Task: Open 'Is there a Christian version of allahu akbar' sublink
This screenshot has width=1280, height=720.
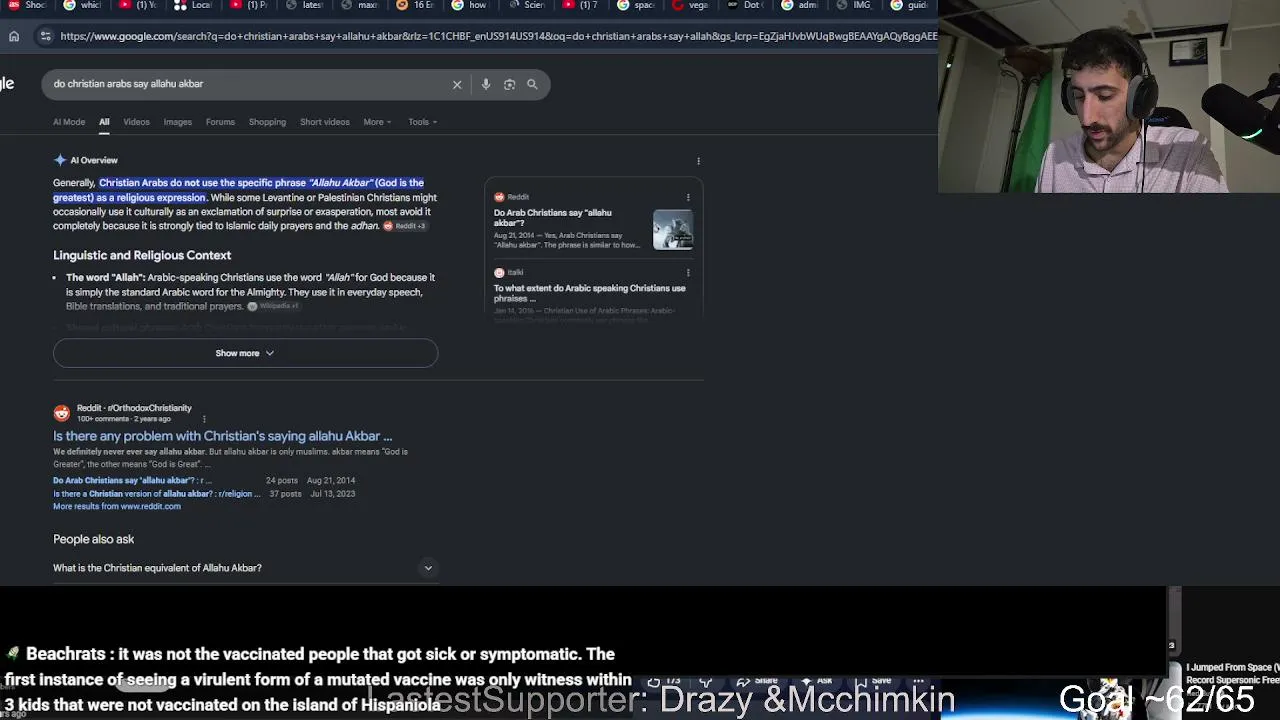Action: pos(156,494)
